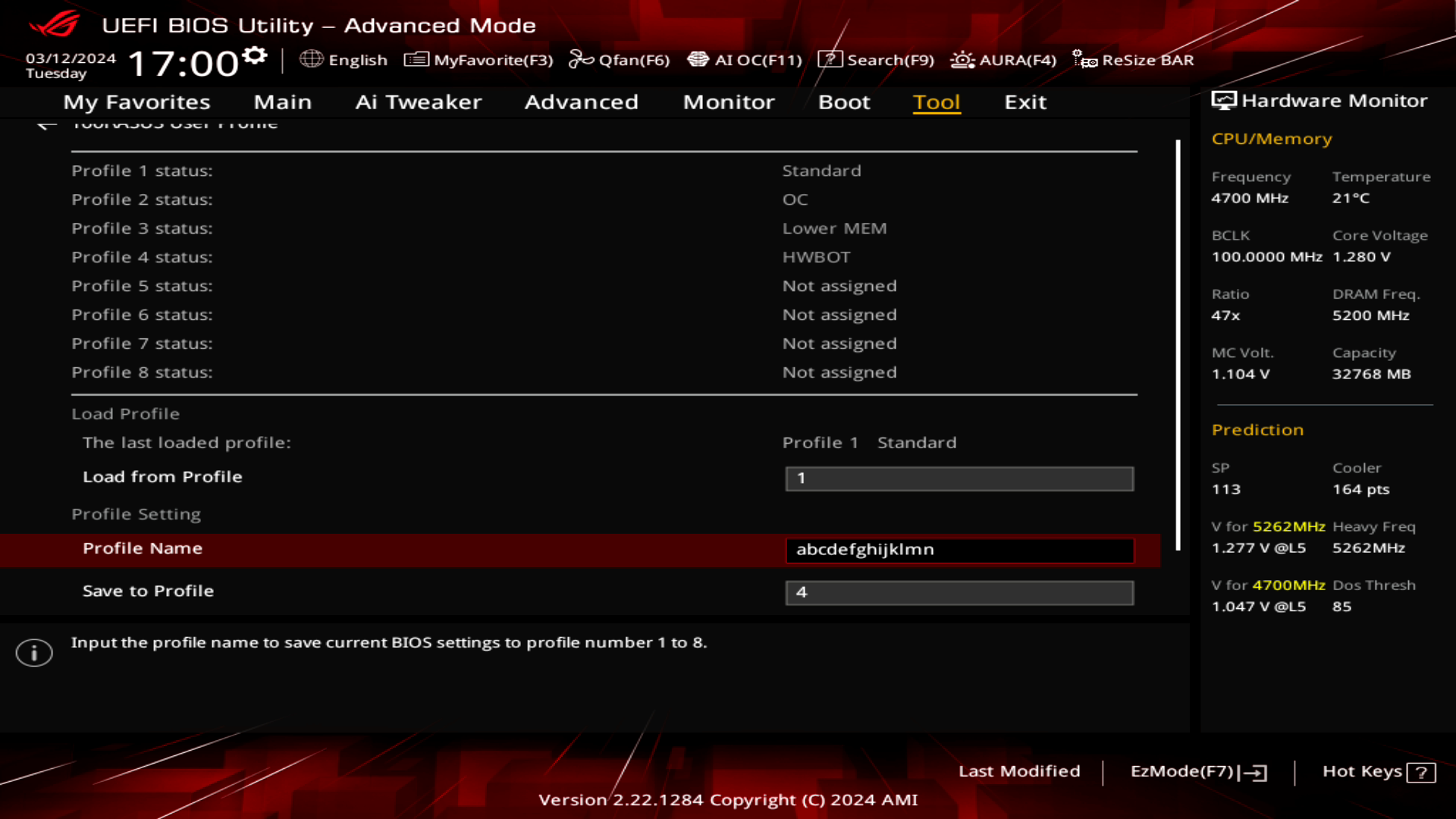
Task: Open the clock settings gear
Action: (255, 53)
